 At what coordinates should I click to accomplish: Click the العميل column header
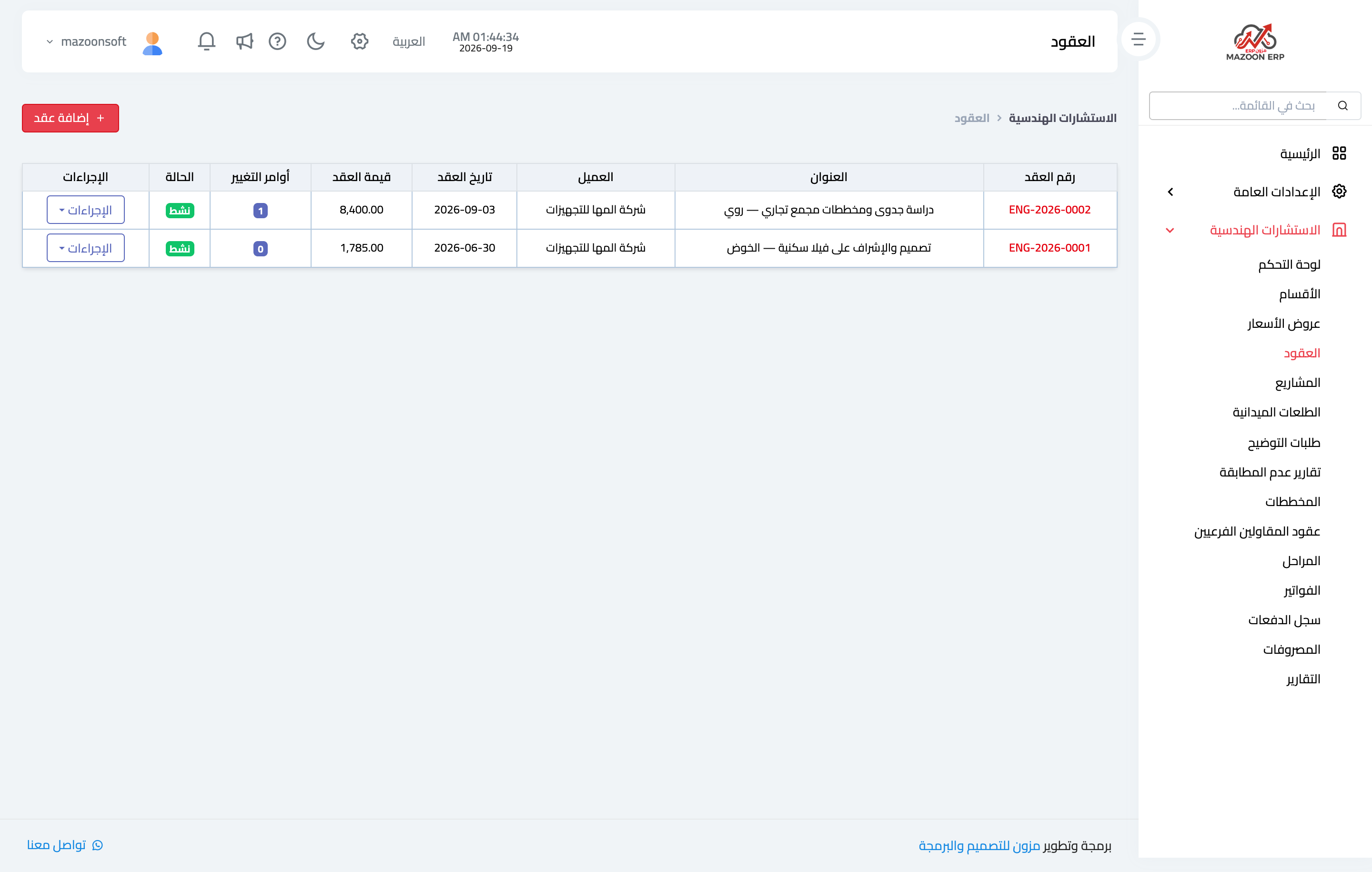pos(595,177)
